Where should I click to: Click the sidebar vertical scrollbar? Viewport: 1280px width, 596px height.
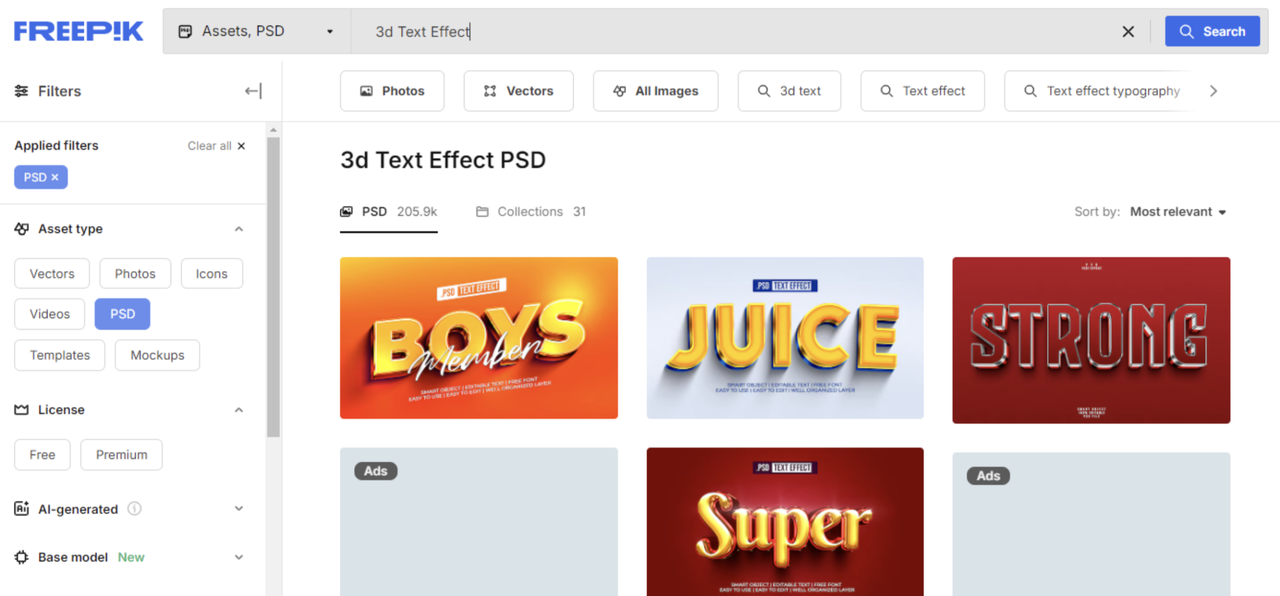coord(273,290)
